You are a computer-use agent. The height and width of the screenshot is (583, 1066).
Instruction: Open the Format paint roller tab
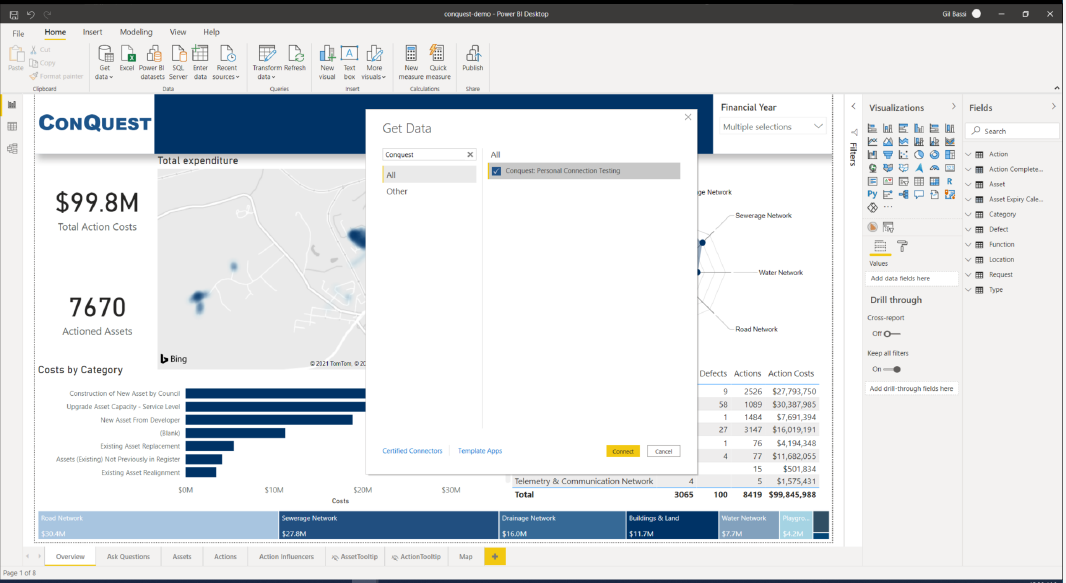(x=902, y=246)
